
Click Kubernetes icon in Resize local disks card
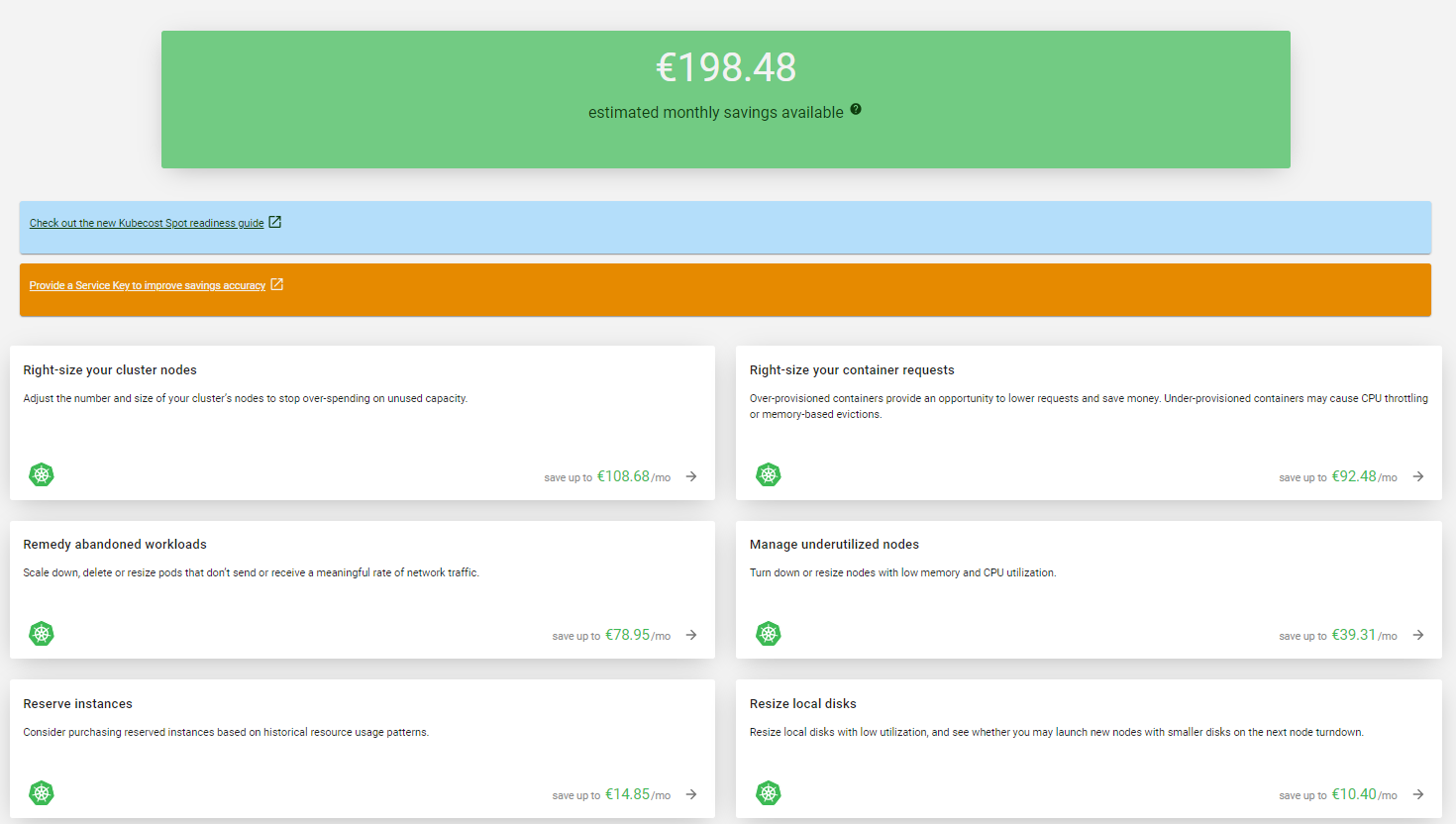click(769, 793)
